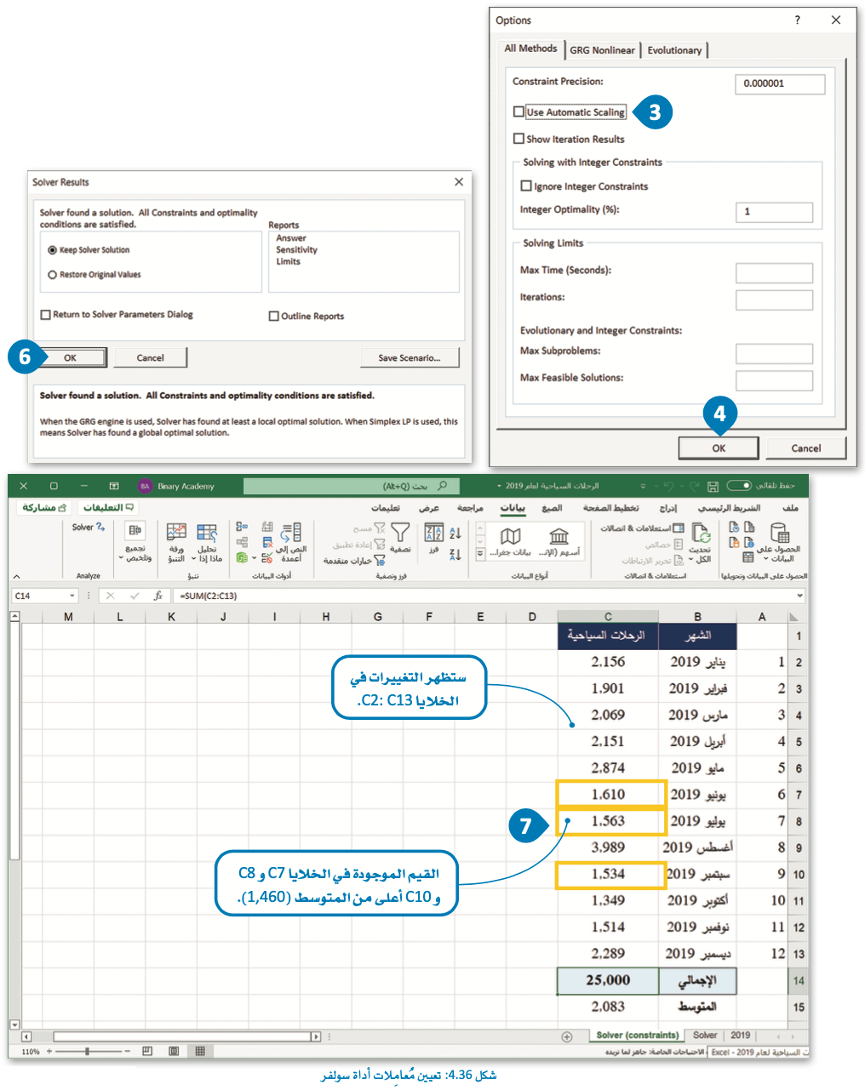Screen dimensions: 866x1091
Task: Check Show Iteration Results
Action: tap(518, 138)
